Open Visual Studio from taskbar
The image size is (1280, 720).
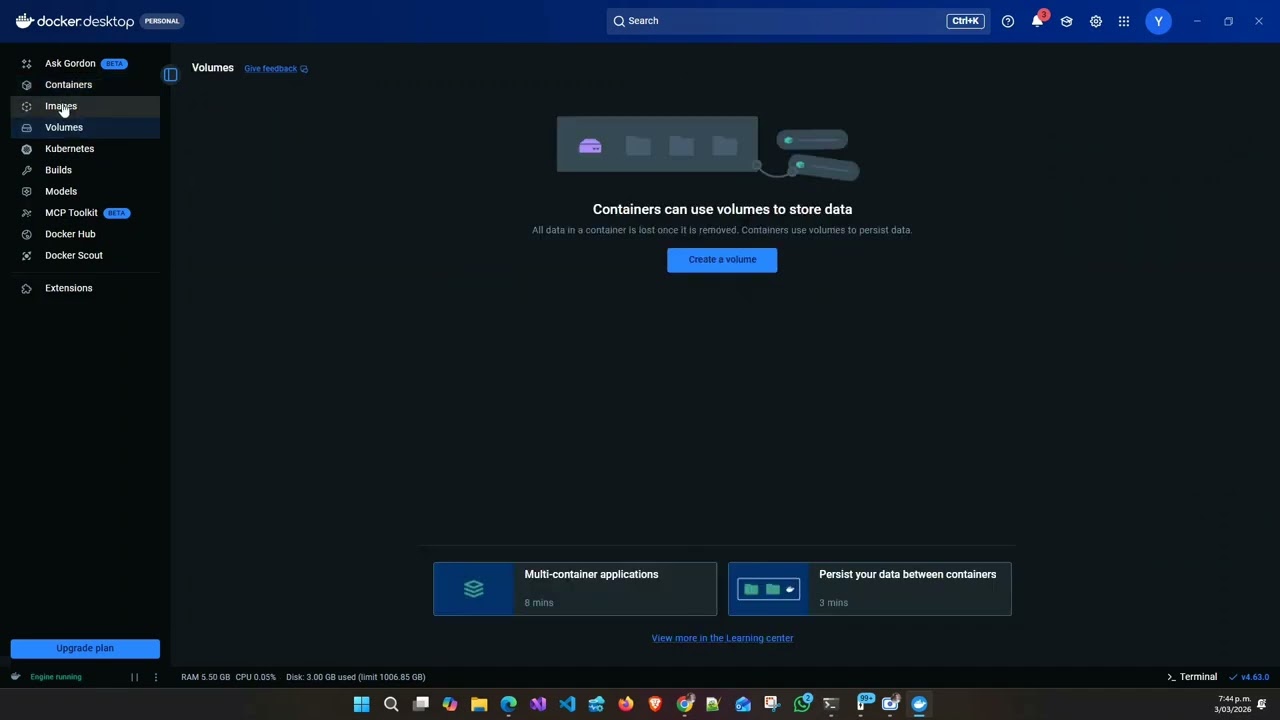click(538, 704)
